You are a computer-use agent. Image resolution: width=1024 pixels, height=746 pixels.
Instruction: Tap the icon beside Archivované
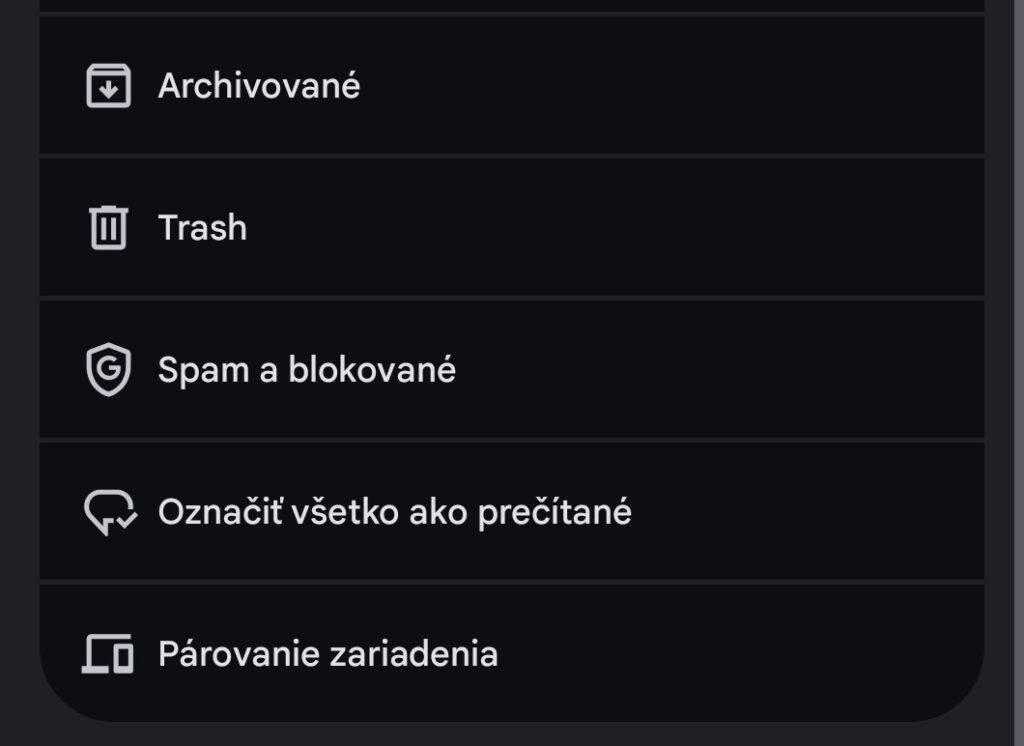110,86
